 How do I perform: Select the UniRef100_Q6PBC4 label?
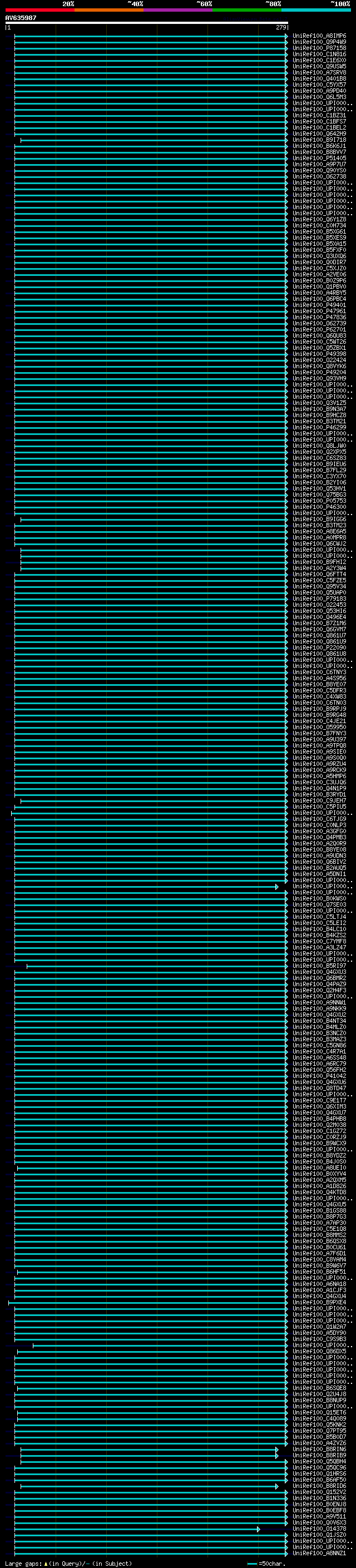tap(319, 299)
